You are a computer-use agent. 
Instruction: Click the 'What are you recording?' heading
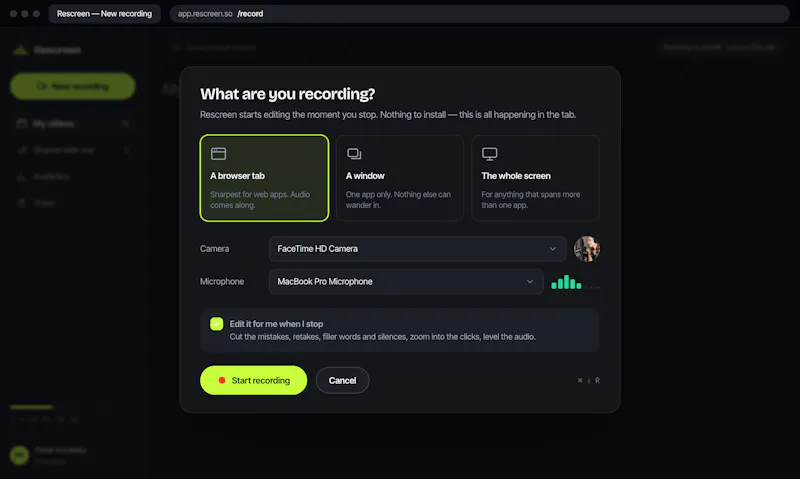287,94
